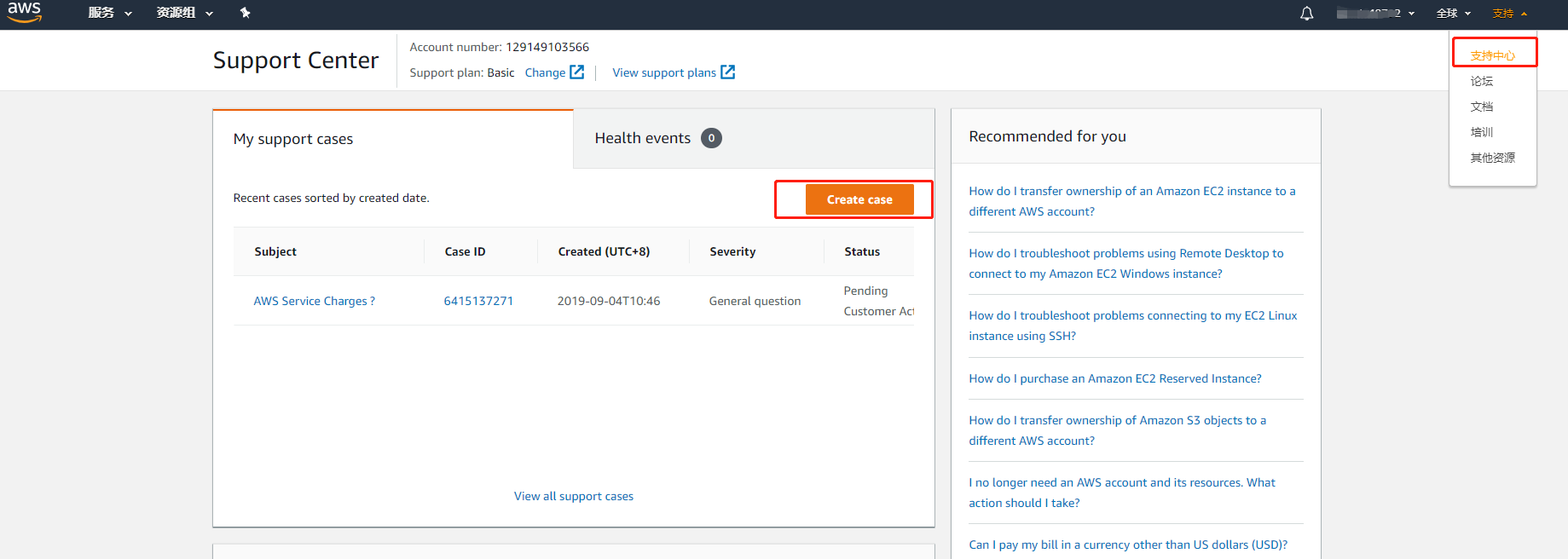Click the Health events count badge

coord(711,138)
